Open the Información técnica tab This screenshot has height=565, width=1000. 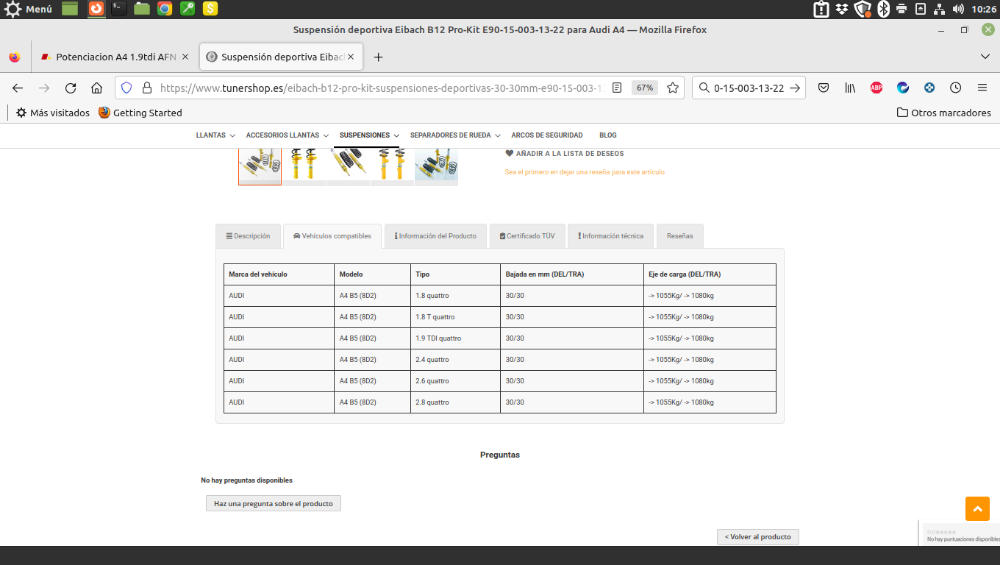pyautogui.click(x=611, y=236)
